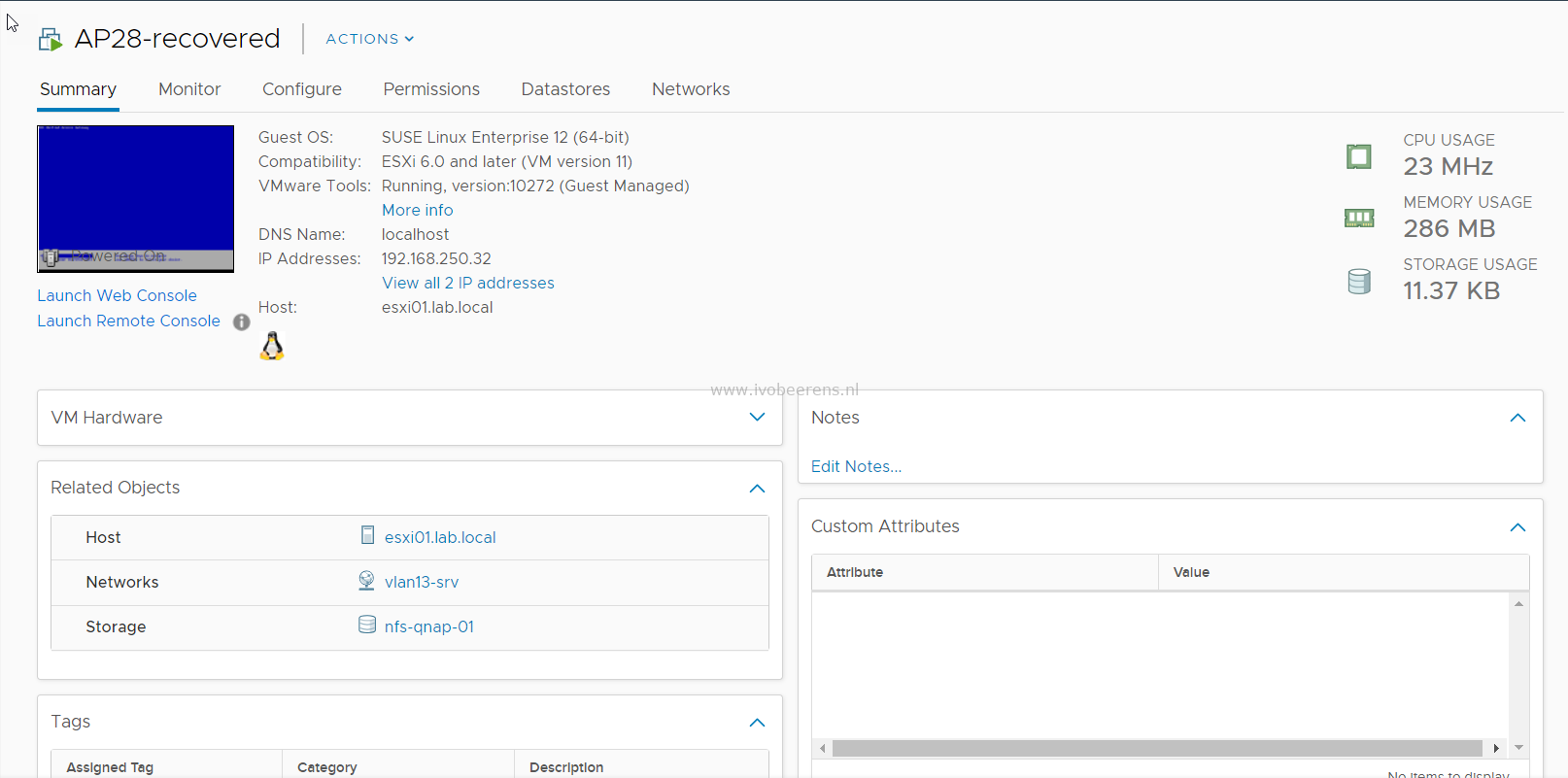Click the IP address 192.168.250.32 text
This screenshot has height=778, width=1568.
[436, 258]
